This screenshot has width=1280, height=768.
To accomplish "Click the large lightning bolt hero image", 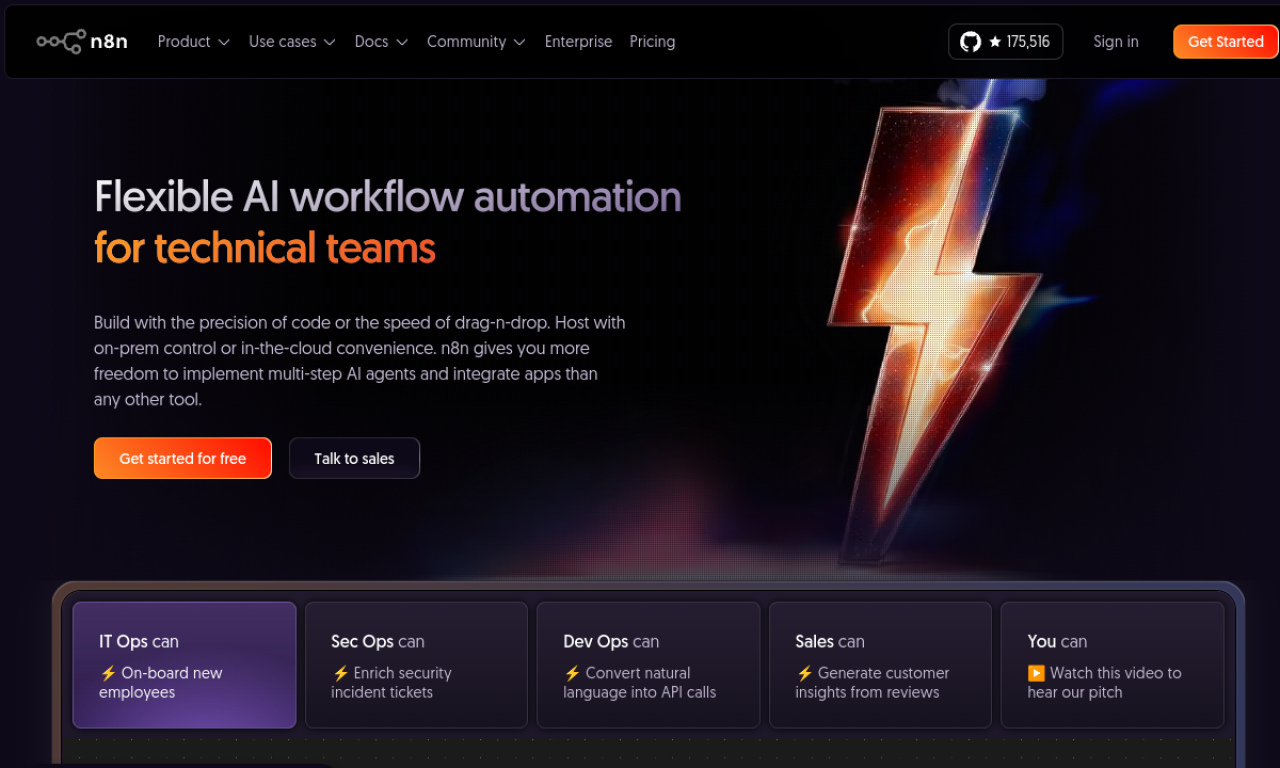I will coord(930,330).
